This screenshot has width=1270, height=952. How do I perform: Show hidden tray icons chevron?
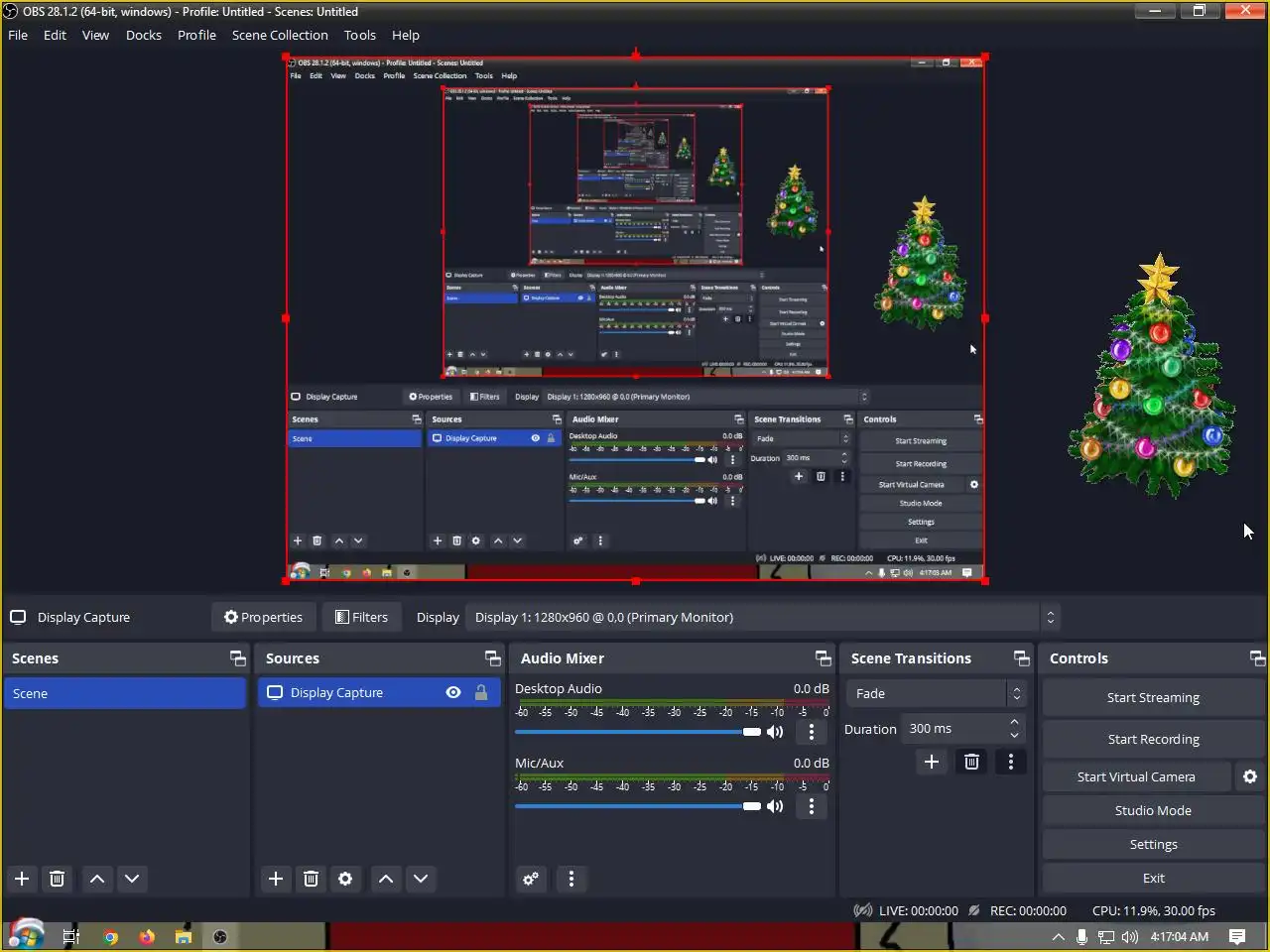1059,937
